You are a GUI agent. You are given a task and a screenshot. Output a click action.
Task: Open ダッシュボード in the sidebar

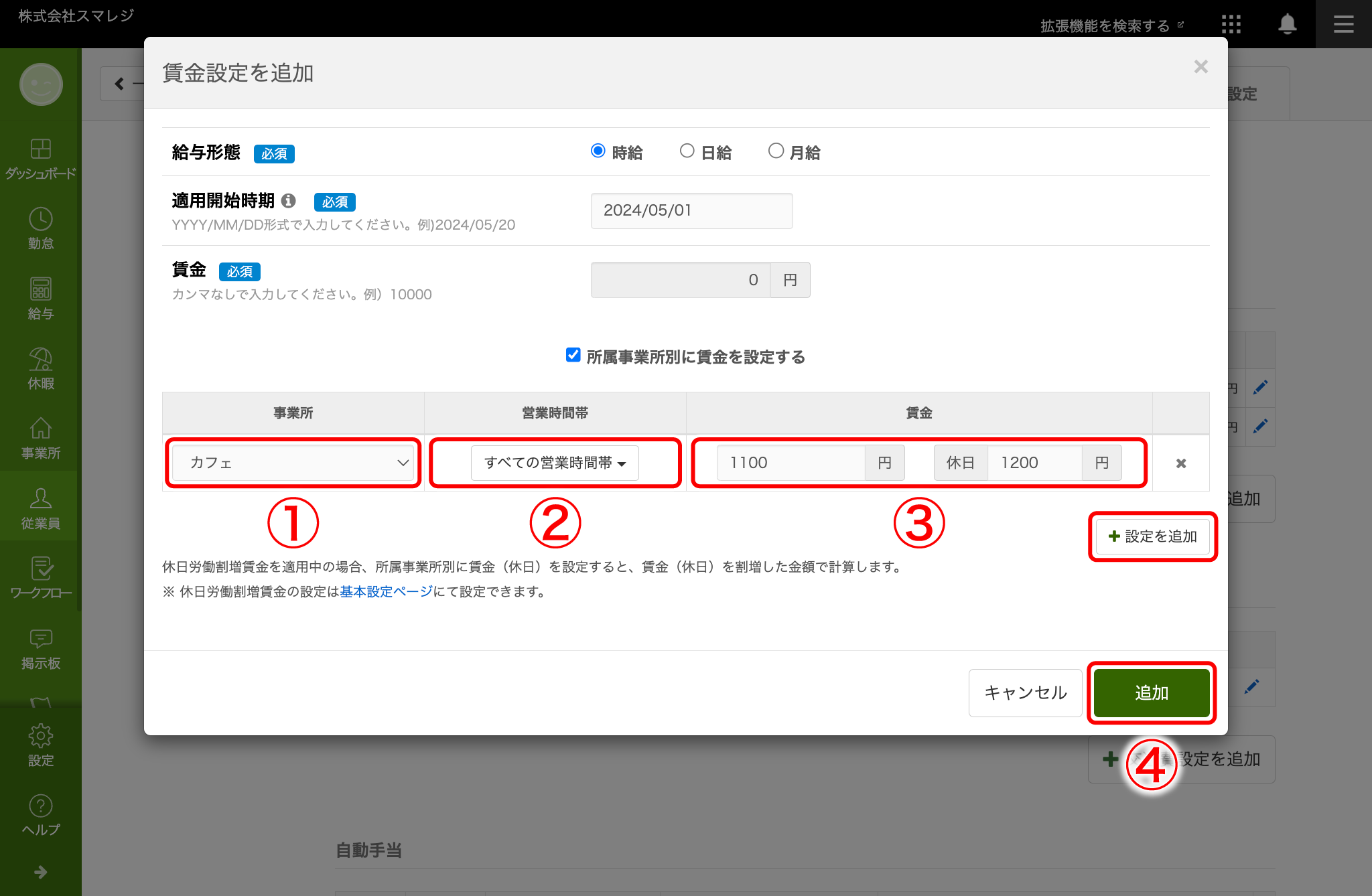(x=41, y=159)
